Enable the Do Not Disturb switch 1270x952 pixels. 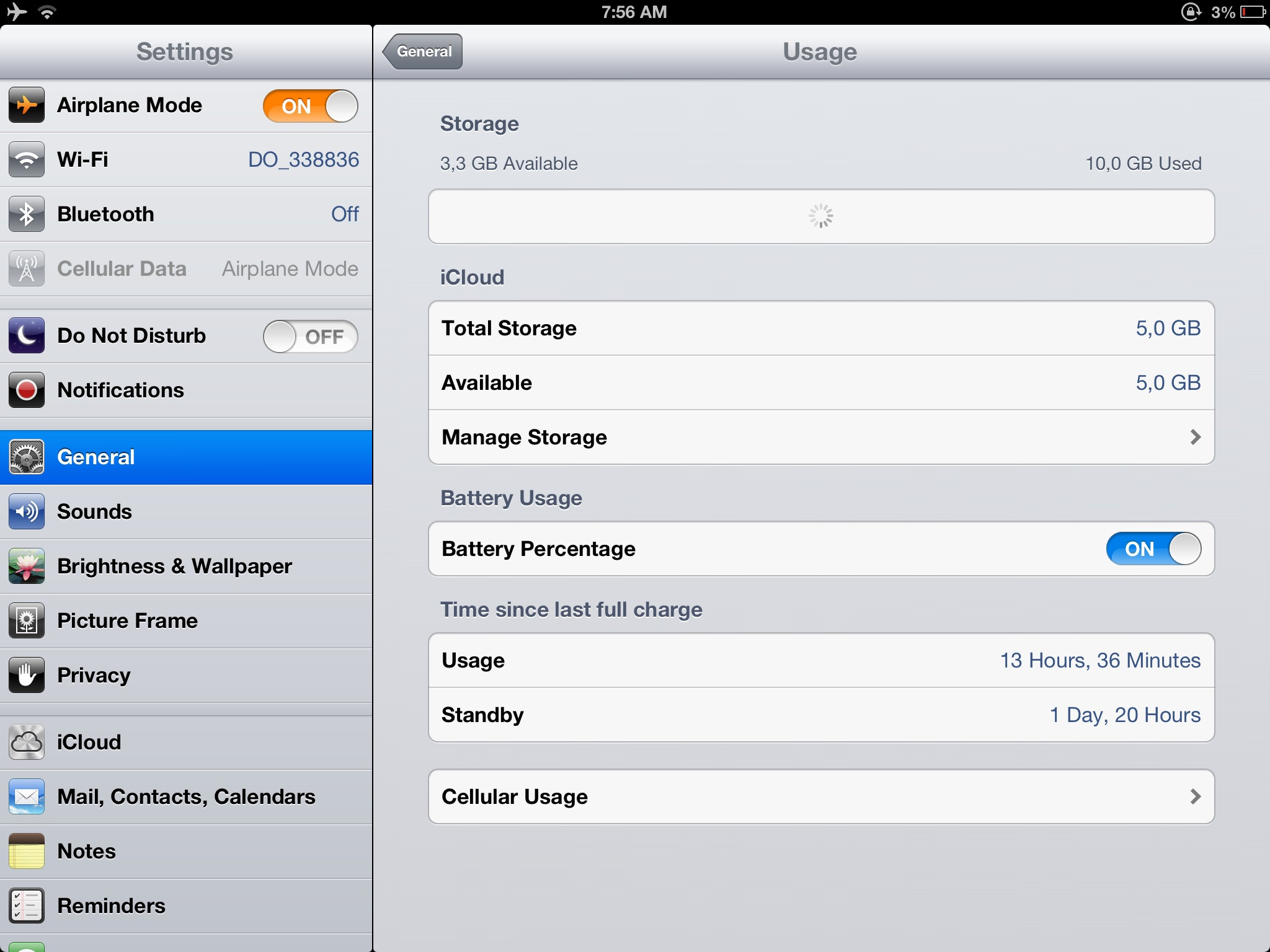(x=310, y=337)
